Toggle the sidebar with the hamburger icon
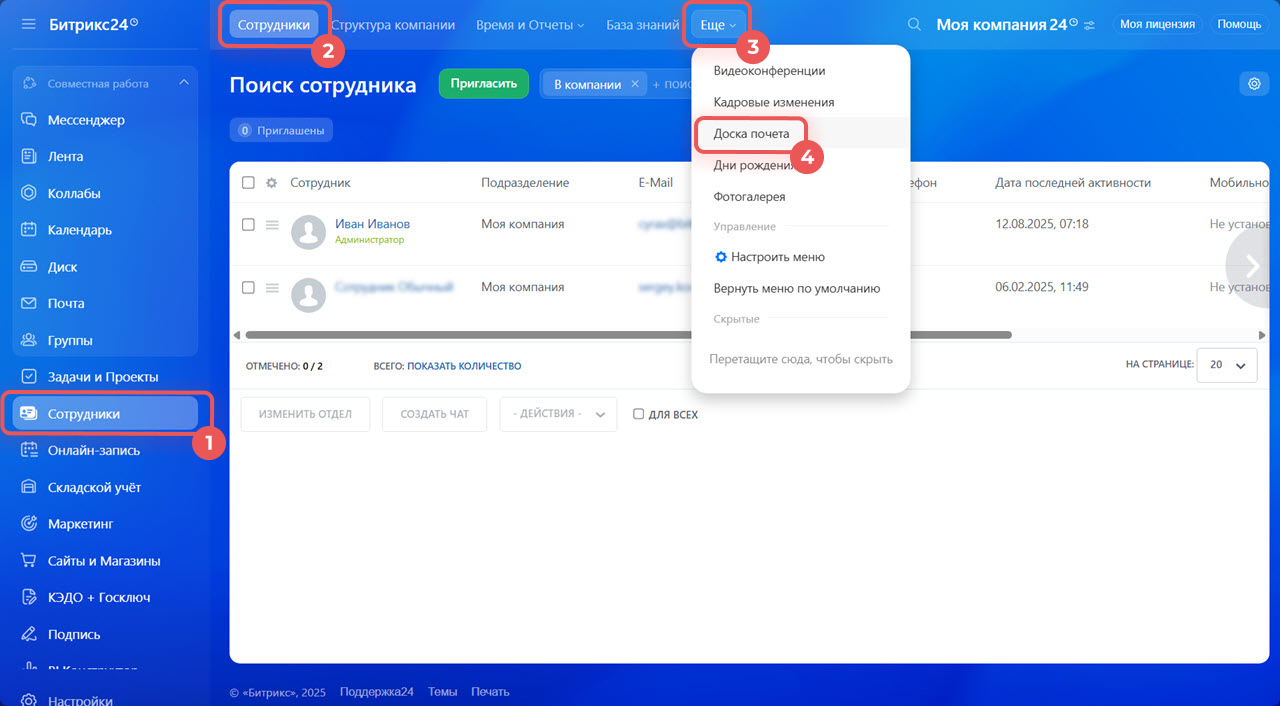Screen dimensions: 1280x706 28,23
